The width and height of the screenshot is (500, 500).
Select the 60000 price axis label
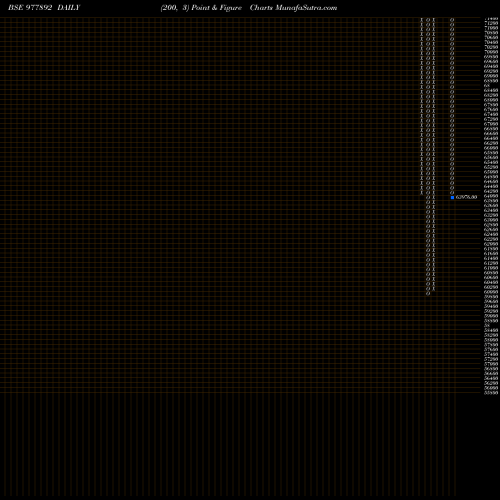pyautogui.click(x=491, y=292)
